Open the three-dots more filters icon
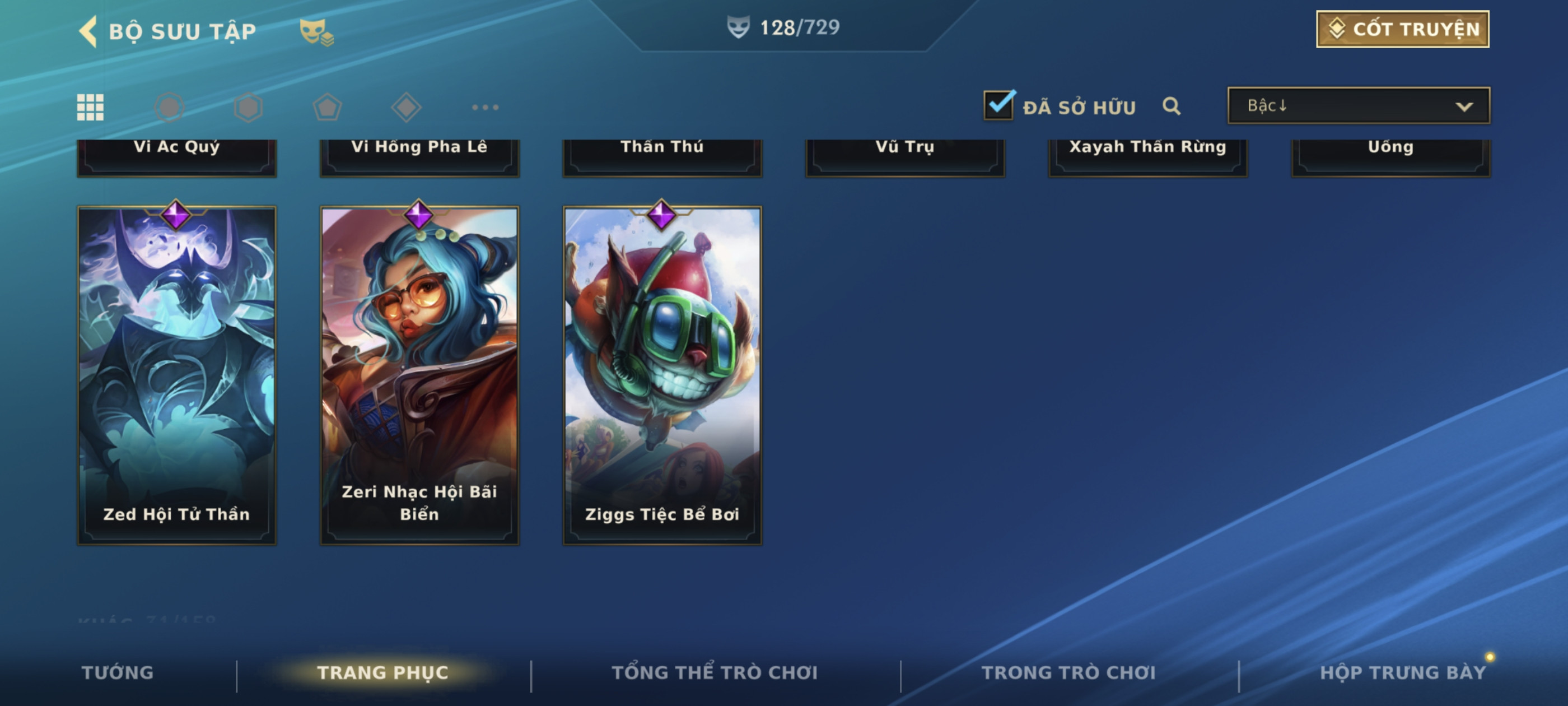The height and width of the screenshot is (706, 1568). (485, 107)
